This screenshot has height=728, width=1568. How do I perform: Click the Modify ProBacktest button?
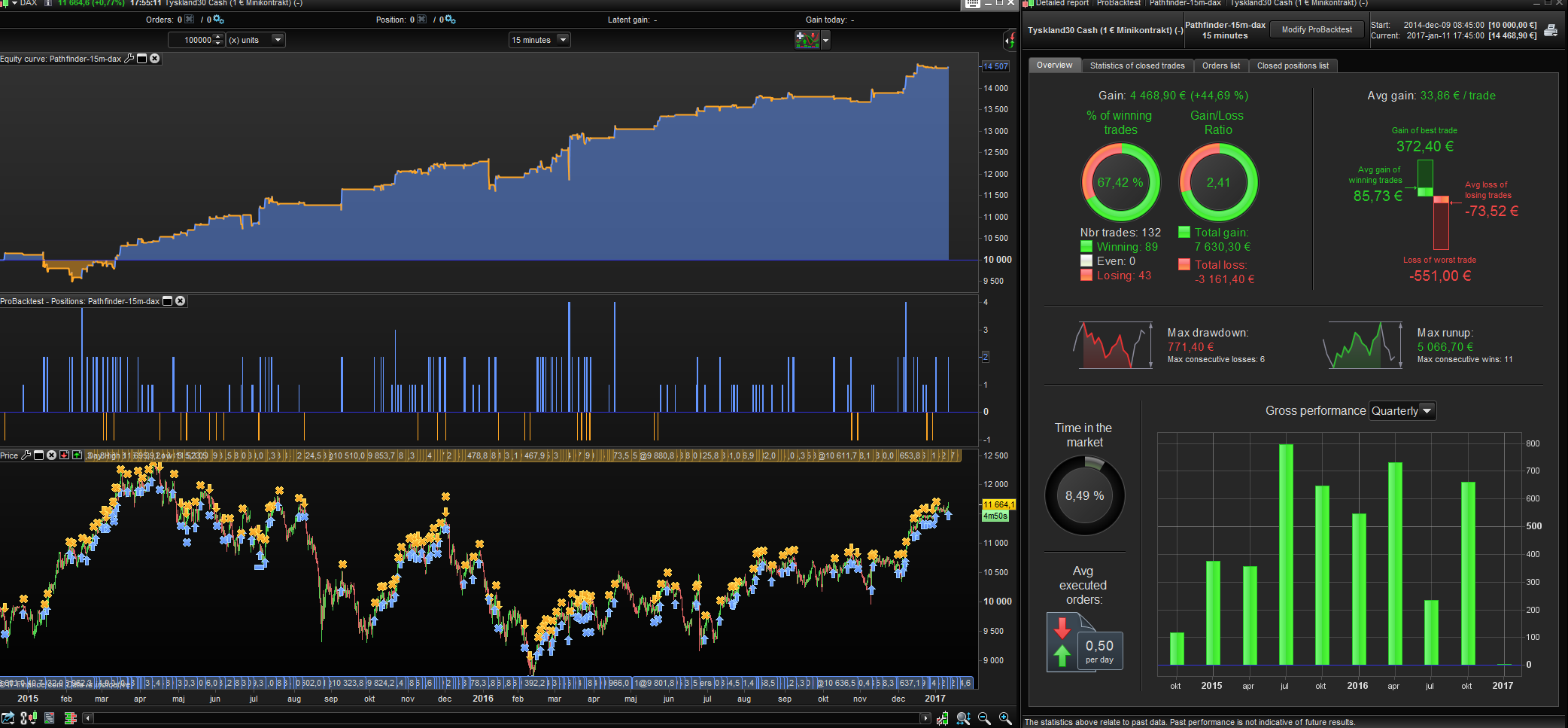(1317, 30)
